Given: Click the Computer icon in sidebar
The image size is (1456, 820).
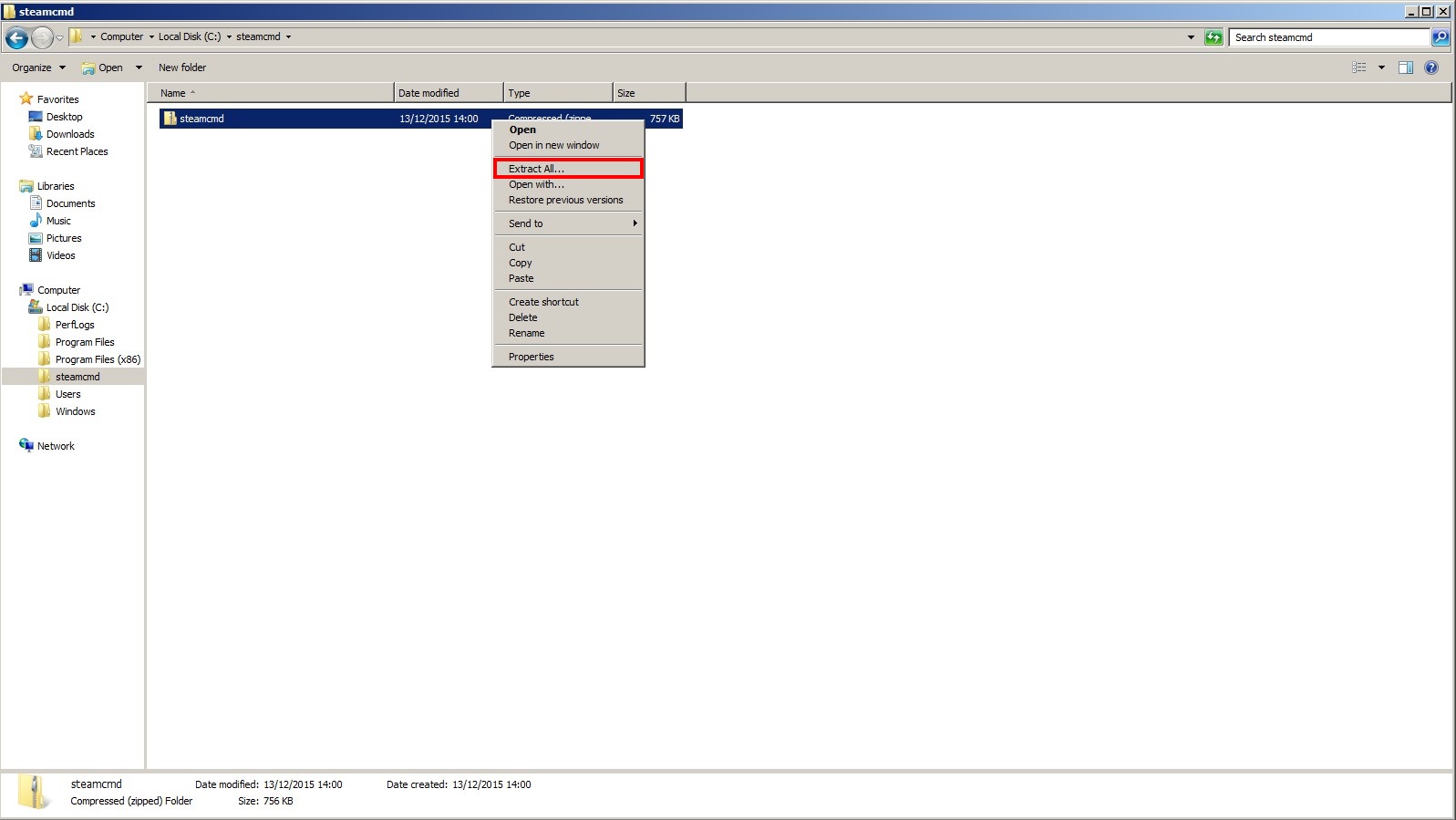Looking at the screenshot, I should [x=26, y=290].
